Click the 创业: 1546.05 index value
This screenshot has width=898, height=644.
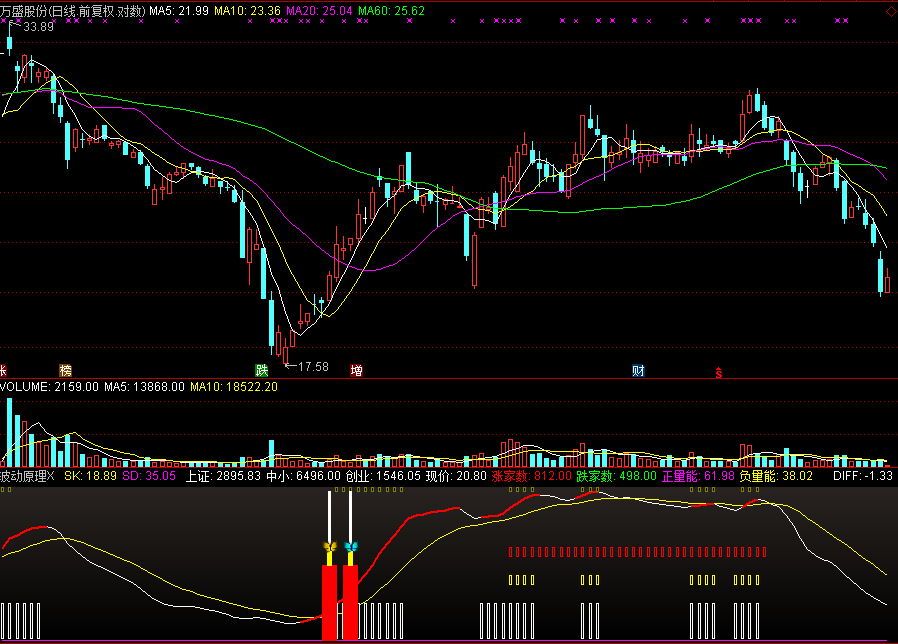pos(383,476)
